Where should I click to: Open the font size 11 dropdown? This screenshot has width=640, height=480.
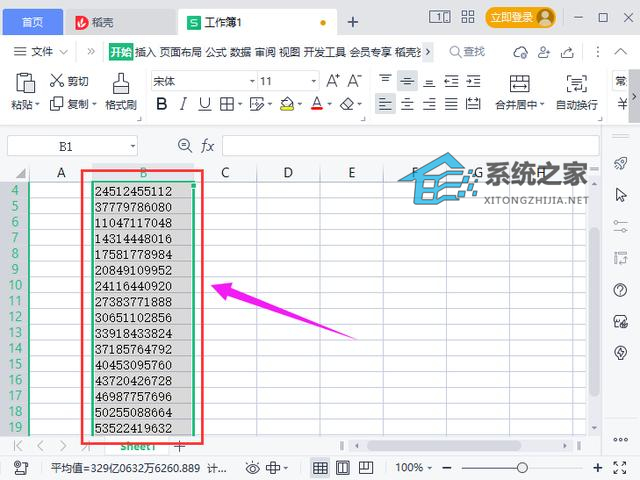coord(313,81)
